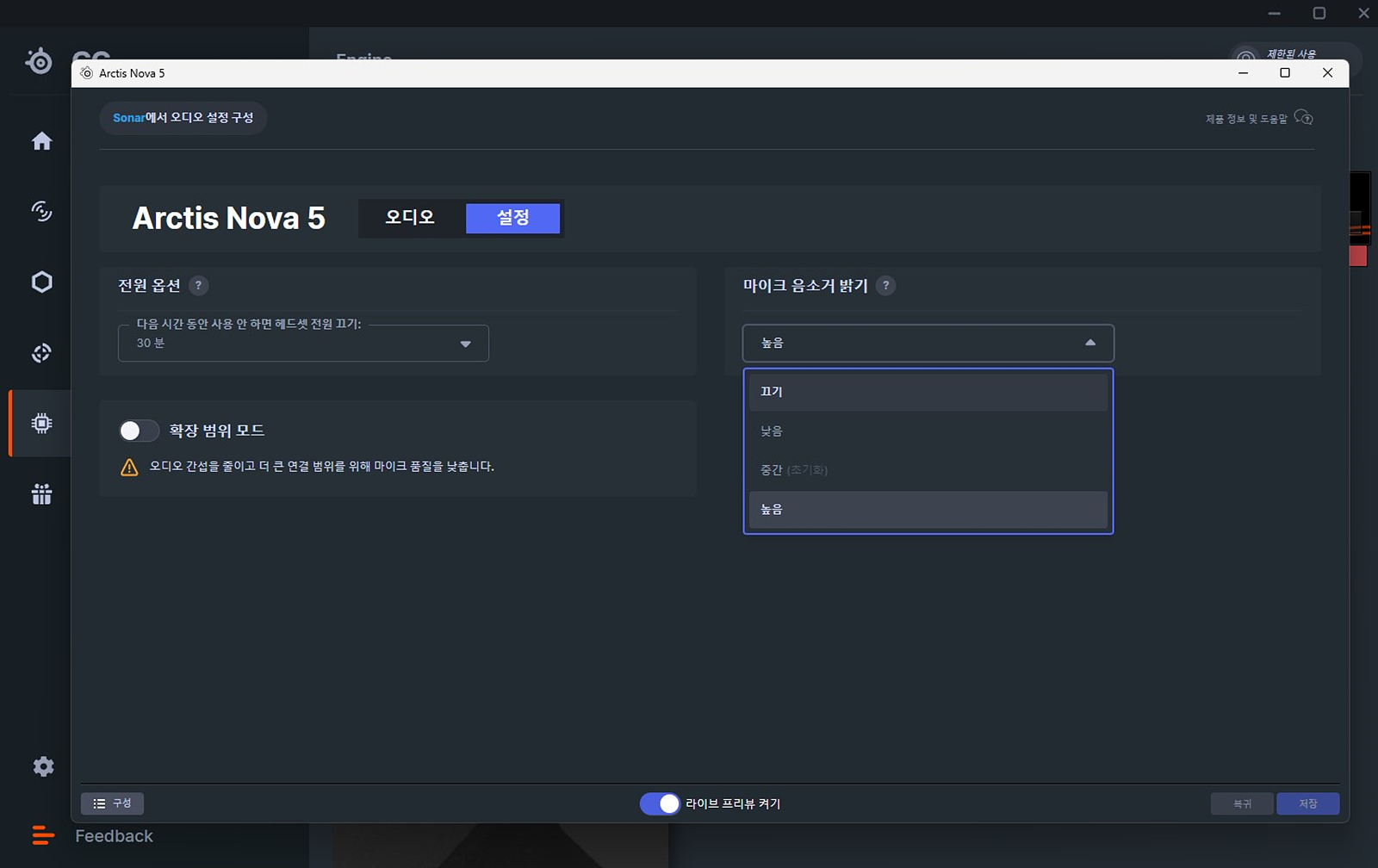Click the SteelSeries logo icon at top
This screenshot has width=1378, height=868.
[39, 61]
